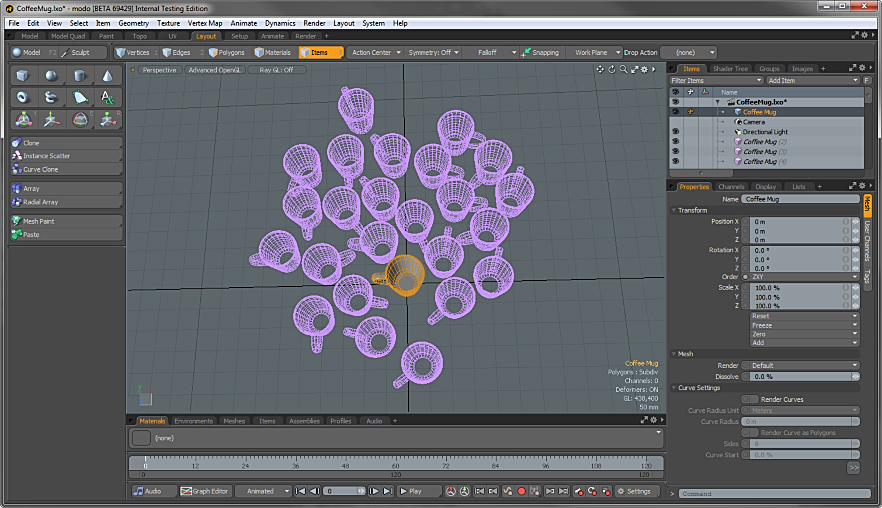Screen dimensions: 882x508
Task: Hide the Coffee Mug (3) instance
Action: click(x=676, y=151)
